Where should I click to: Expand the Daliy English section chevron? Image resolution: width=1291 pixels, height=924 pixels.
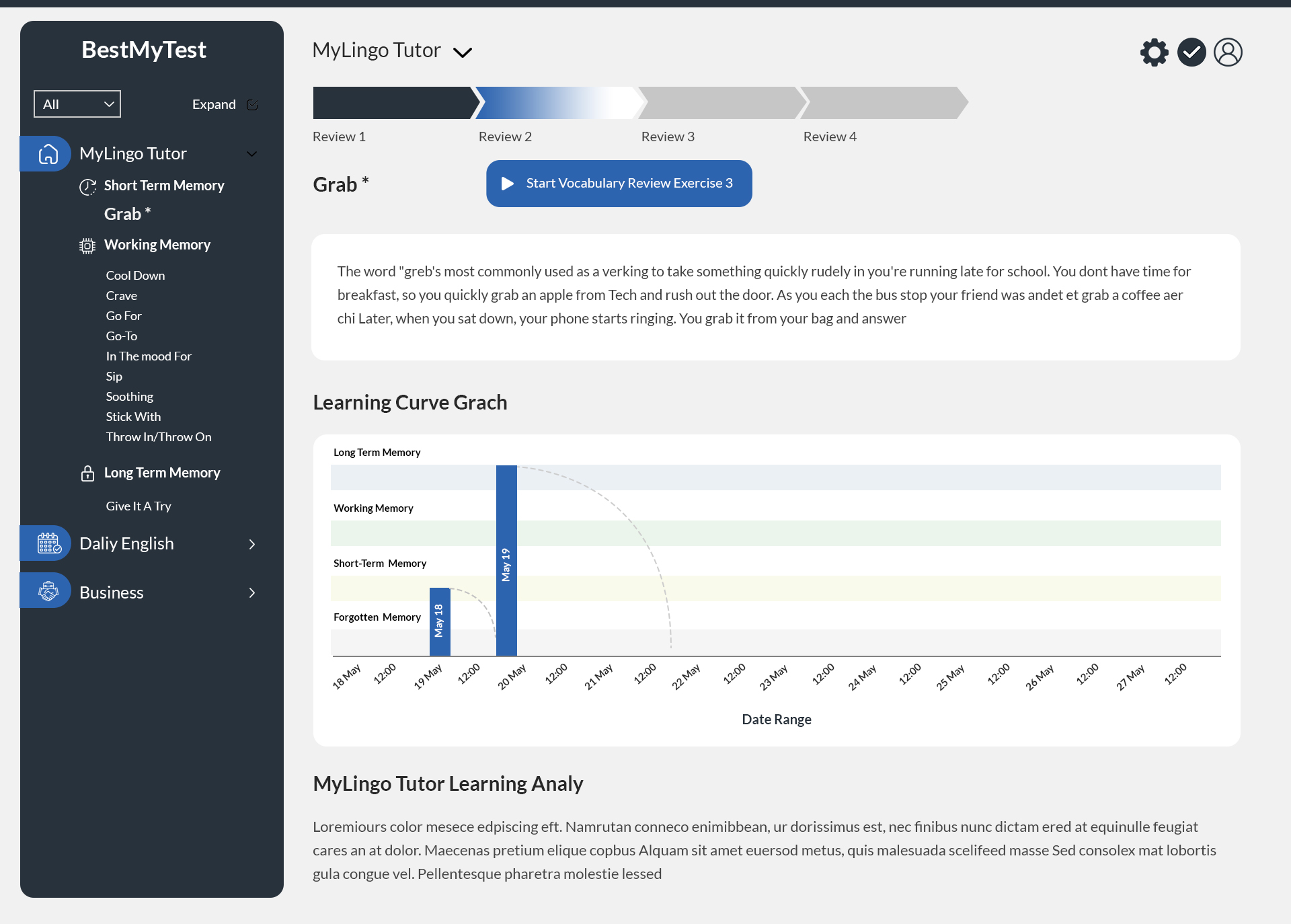pos(252,544)
